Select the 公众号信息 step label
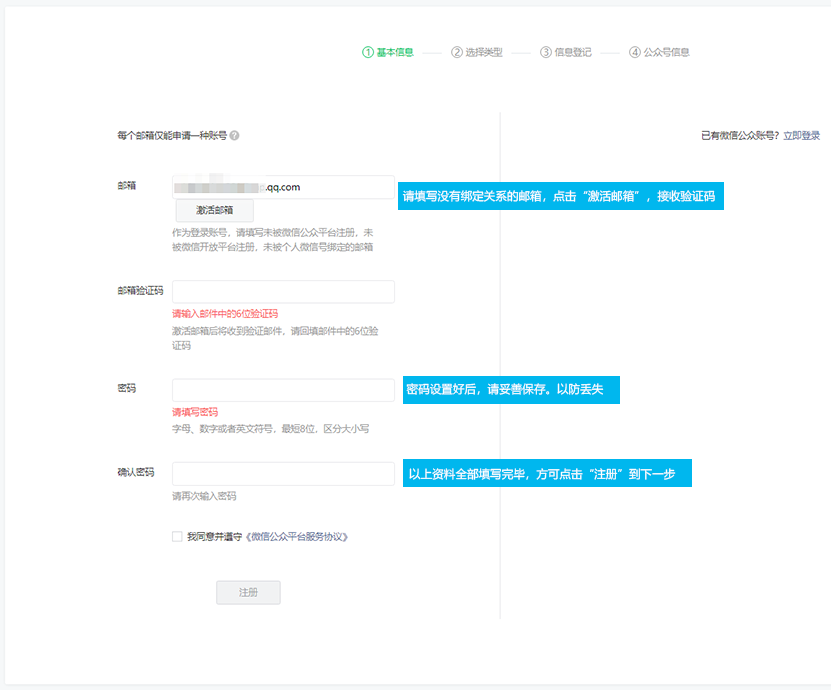This screenshot has width=831, height=690. (x=666, y=52)
